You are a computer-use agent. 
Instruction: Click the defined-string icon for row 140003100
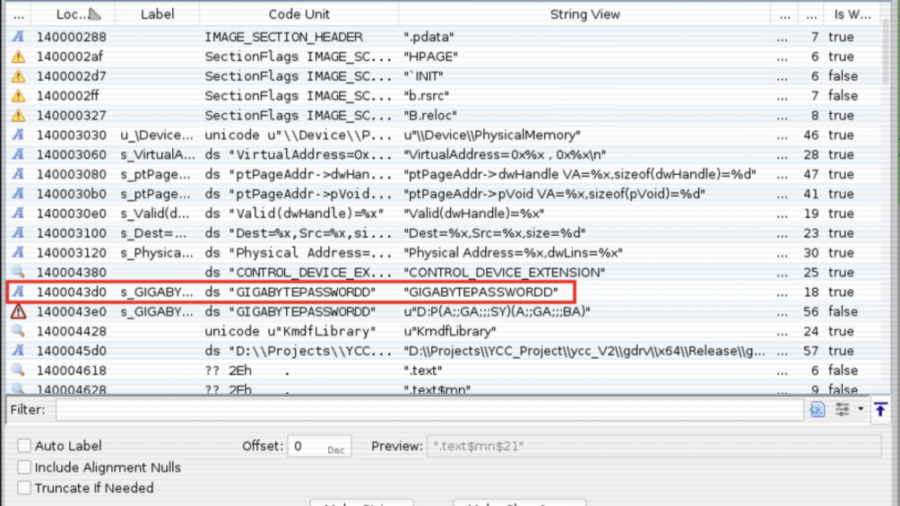point(18,233)
